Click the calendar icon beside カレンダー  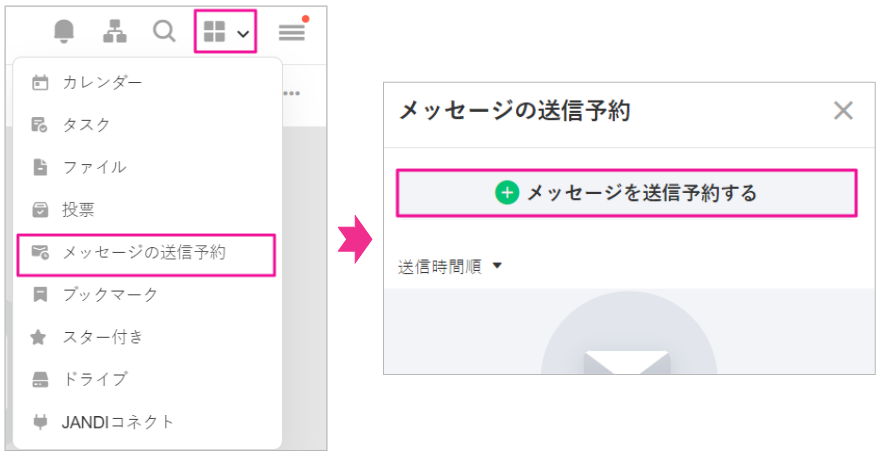point(40,82)
